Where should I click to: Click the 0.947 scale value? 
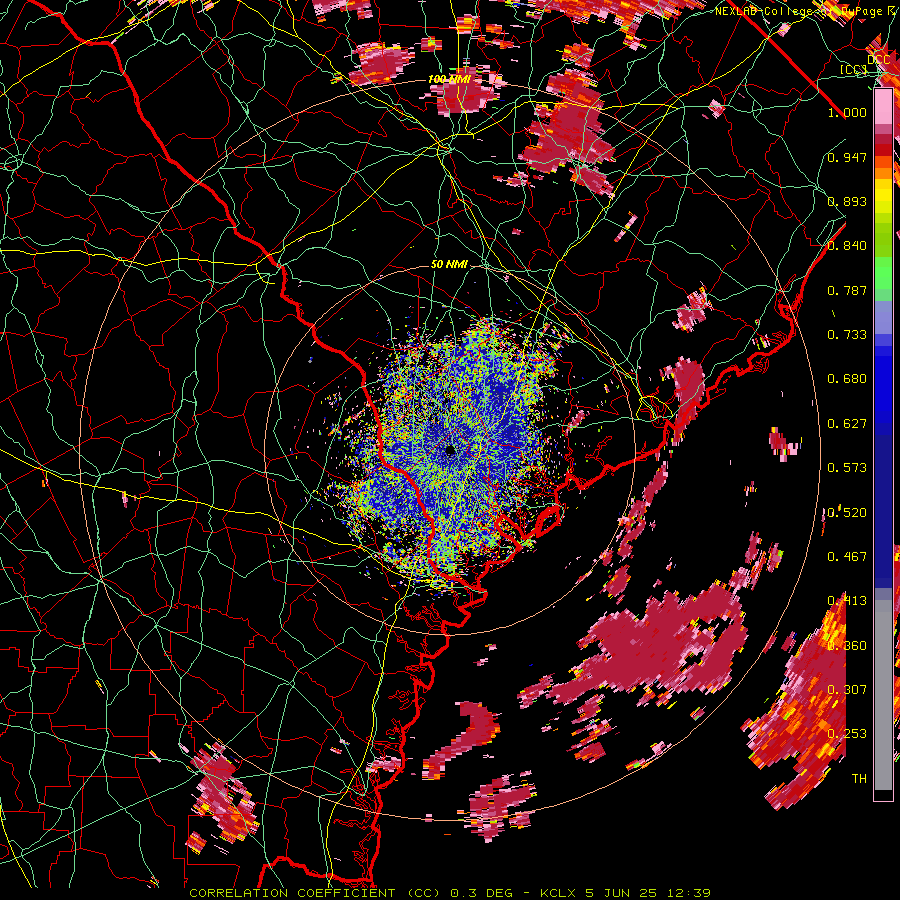(847, 157)
